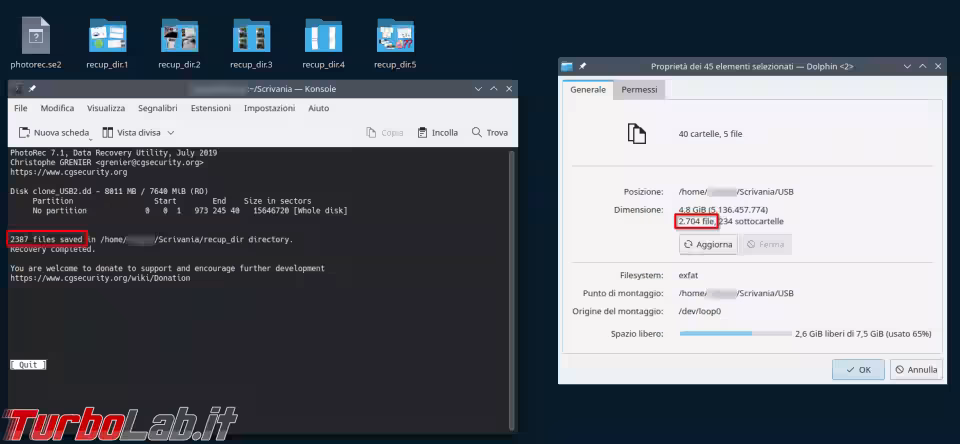
Task: Open Konsole Impostazioni menu
Action: point(269,108)
